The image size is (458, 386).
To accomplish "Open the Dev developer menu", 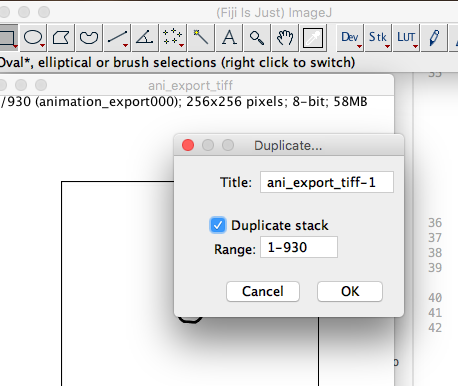I will (350, 37).
